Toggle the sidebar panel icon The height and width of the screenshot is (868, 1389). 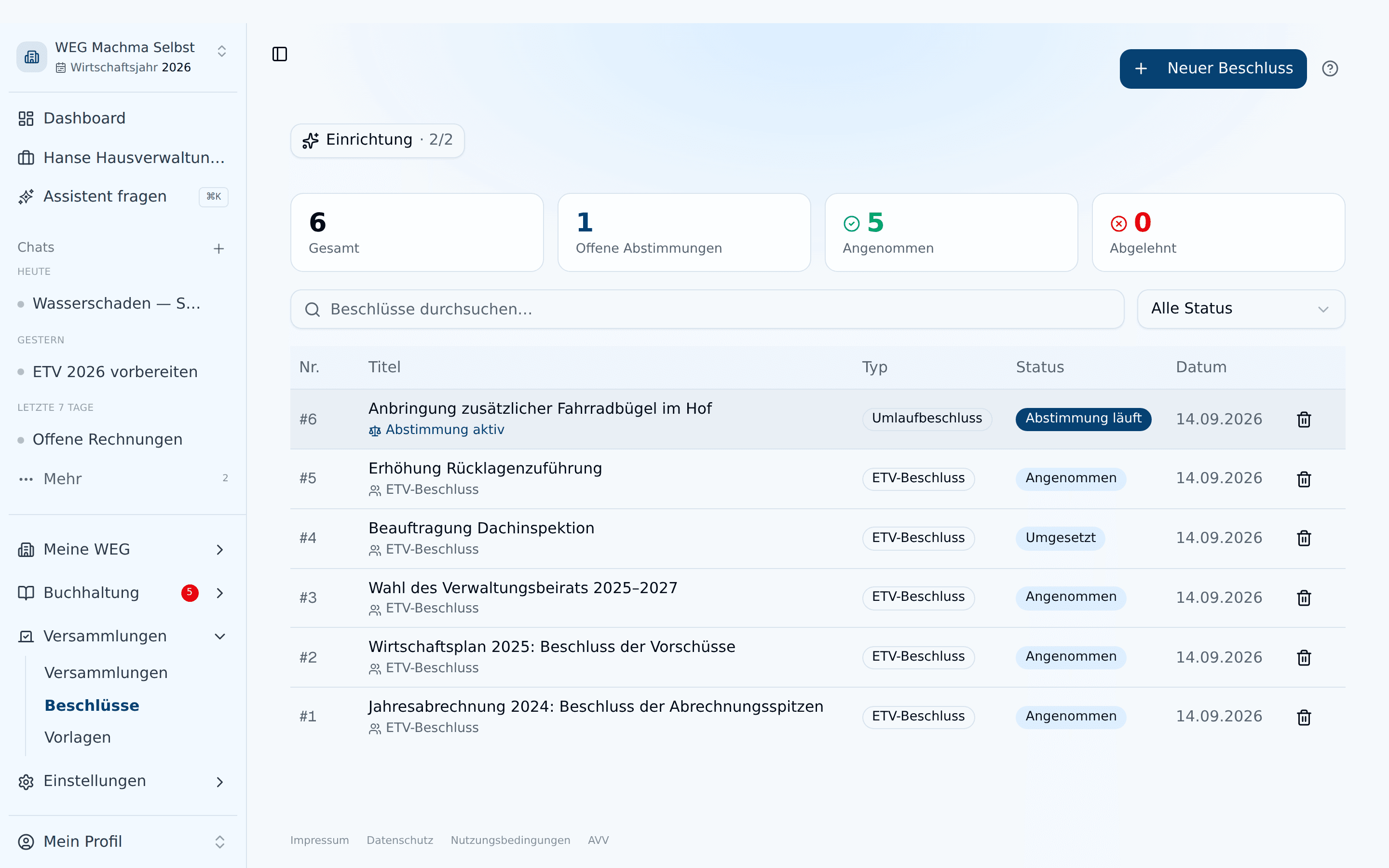point(280,54)
